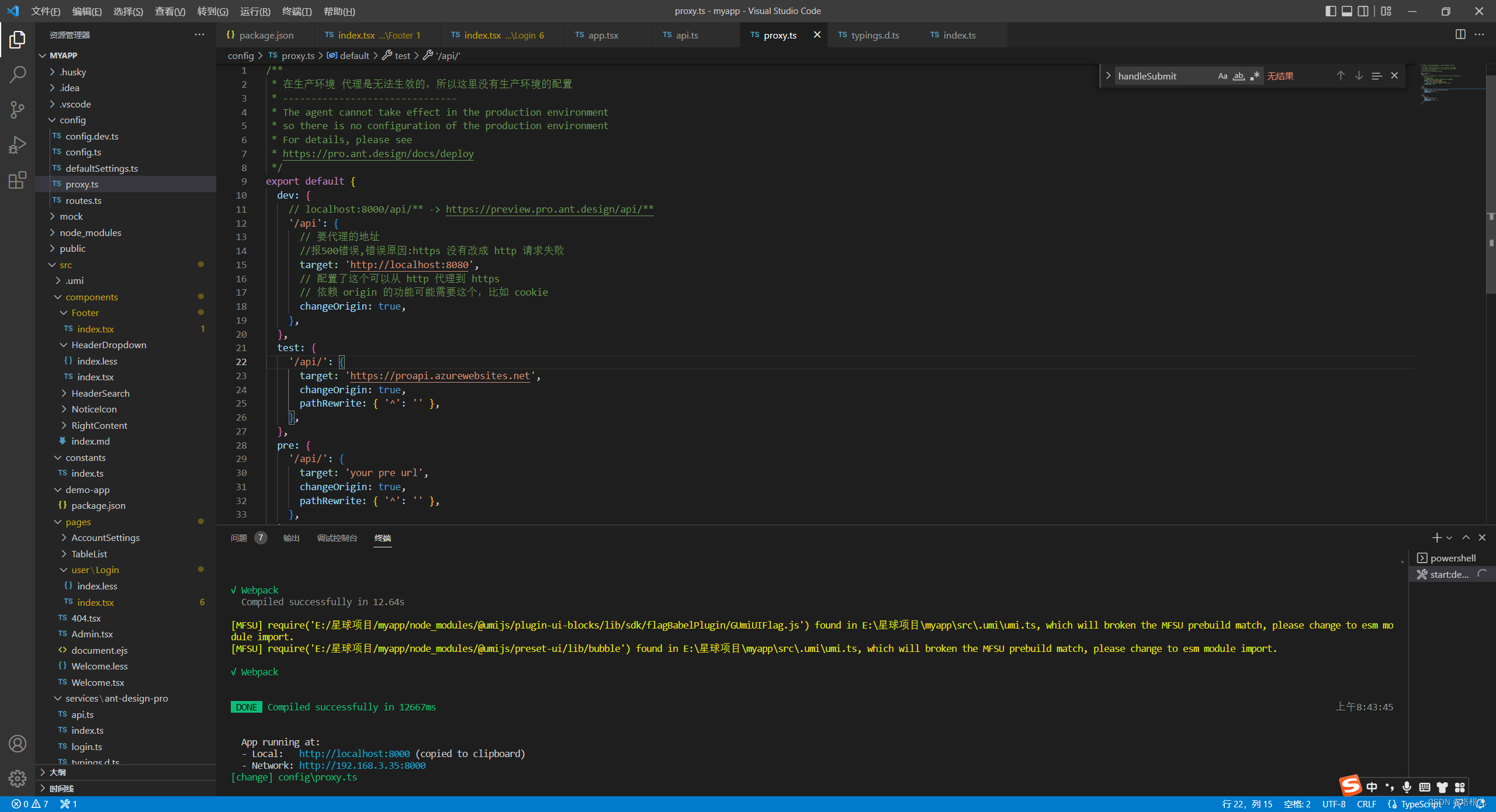Click the handleSubmit find input field

coord(1163,76)
